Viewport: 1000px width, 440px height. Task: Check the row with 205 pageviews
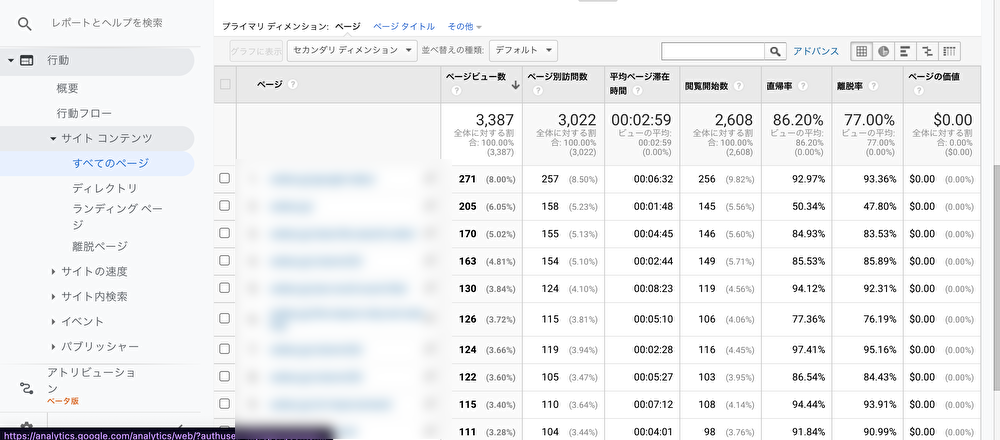[224, 206]
